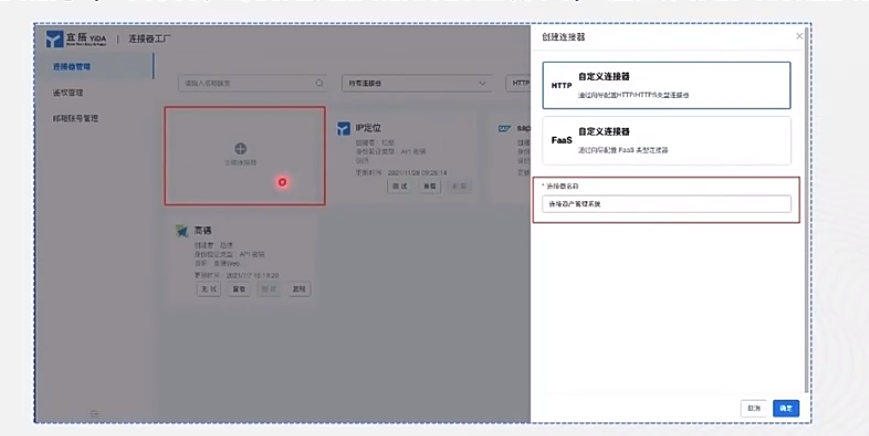Viewport: 869px width, 436px height.
Task: Click the IP定位 connector logo icon
Action: [x=344, y=129]
